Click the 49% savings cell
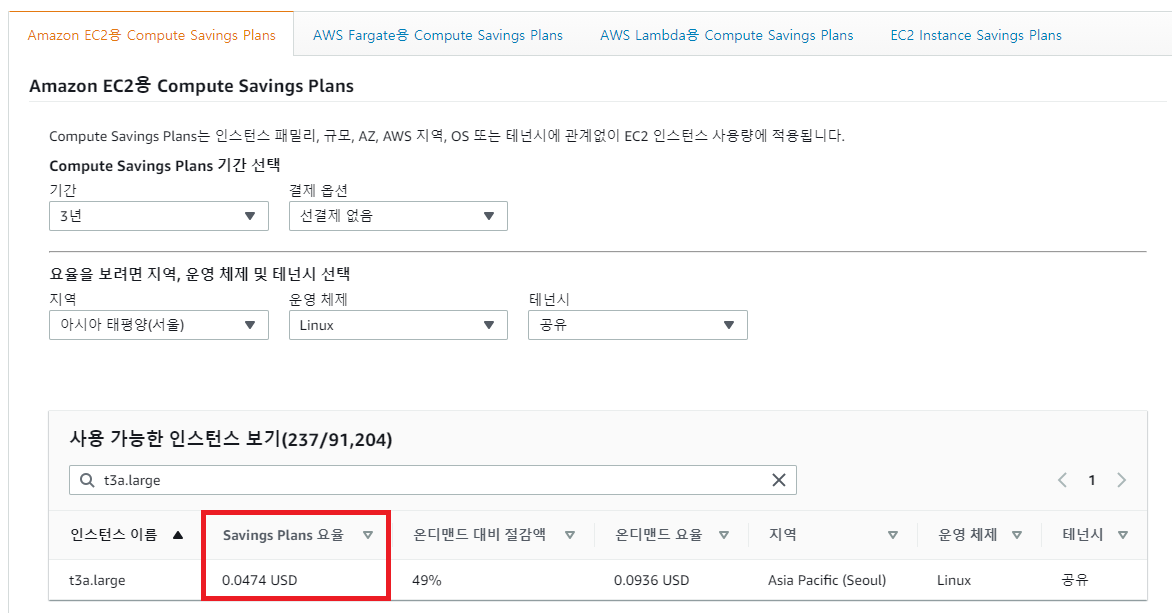Viewport: 1172px width, 613px height. tap(427, 580)
